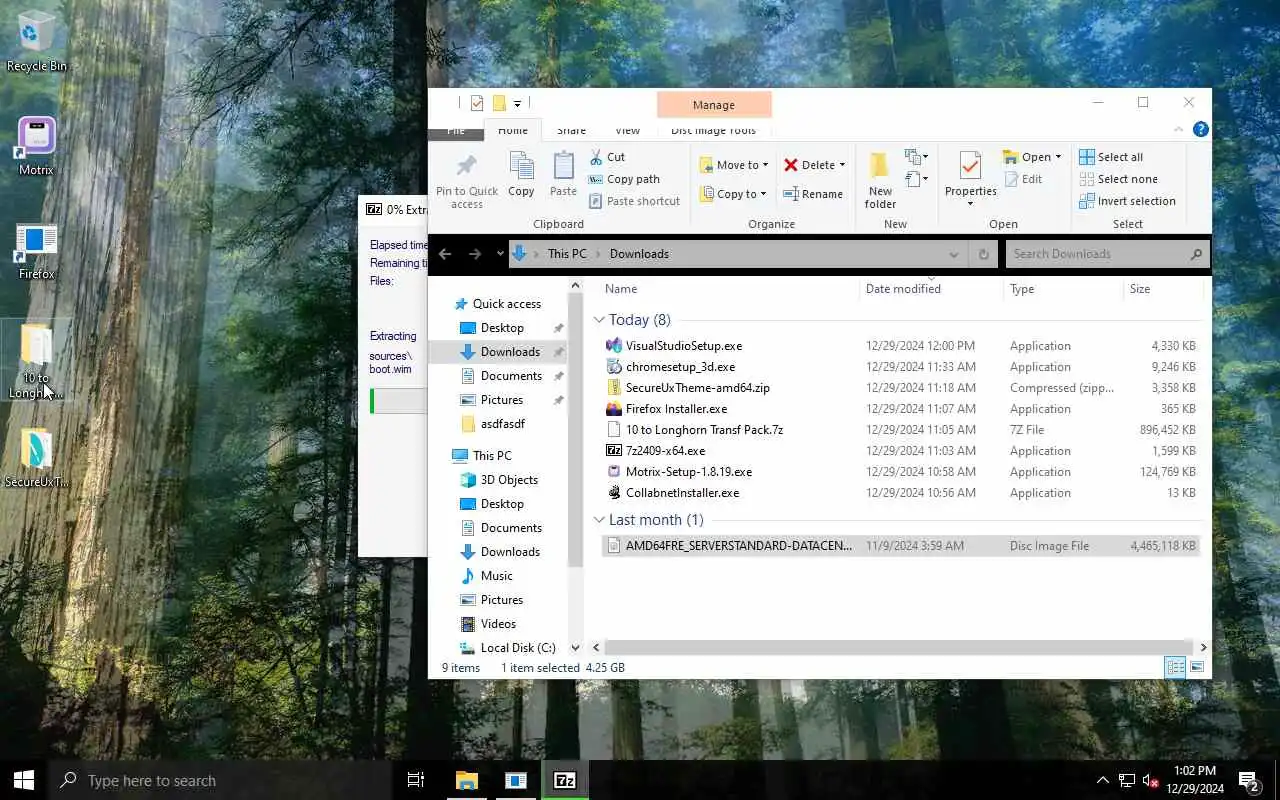The width and height of the screenshot is (1280, 800).
Task: Sort by the Name column header
Action: click(621, 289)
